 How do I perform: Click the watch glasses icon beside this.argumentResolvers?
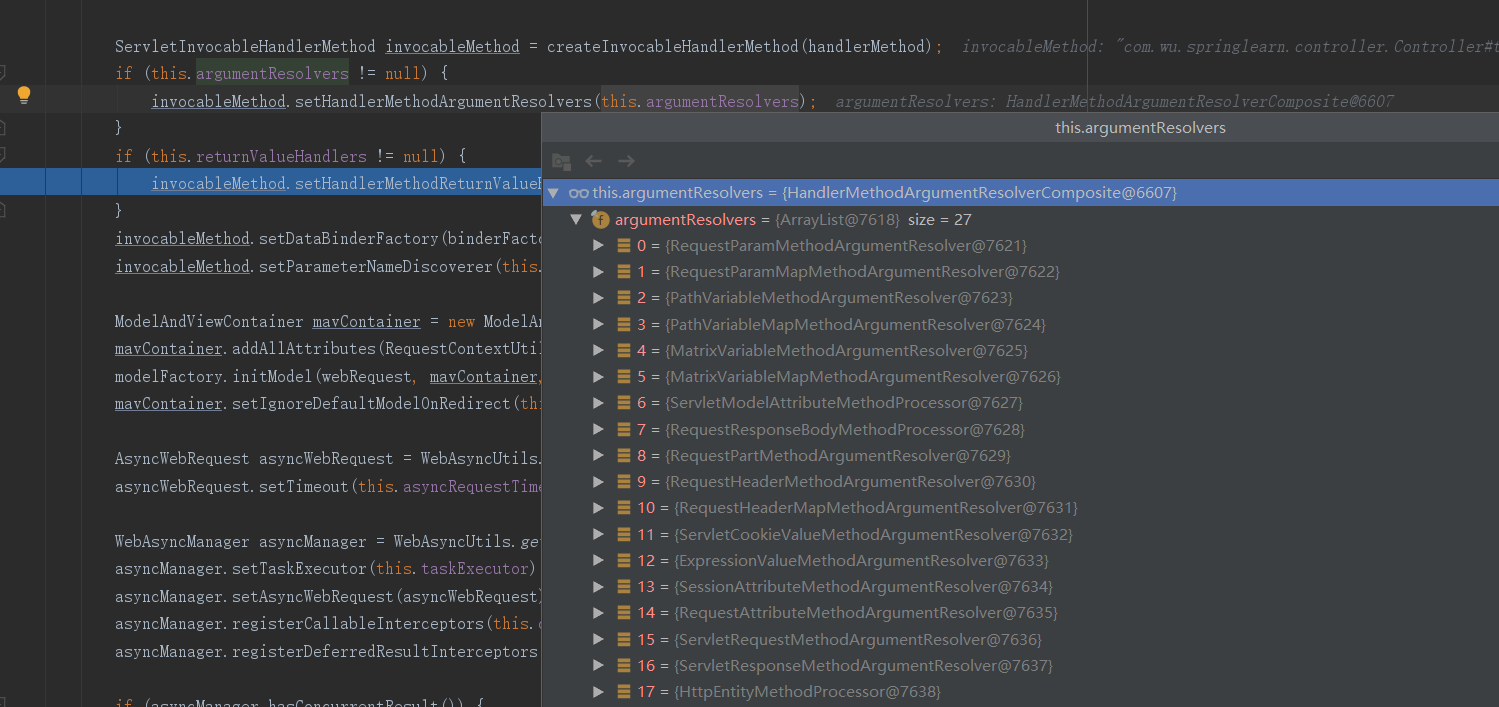click(578, 192)
